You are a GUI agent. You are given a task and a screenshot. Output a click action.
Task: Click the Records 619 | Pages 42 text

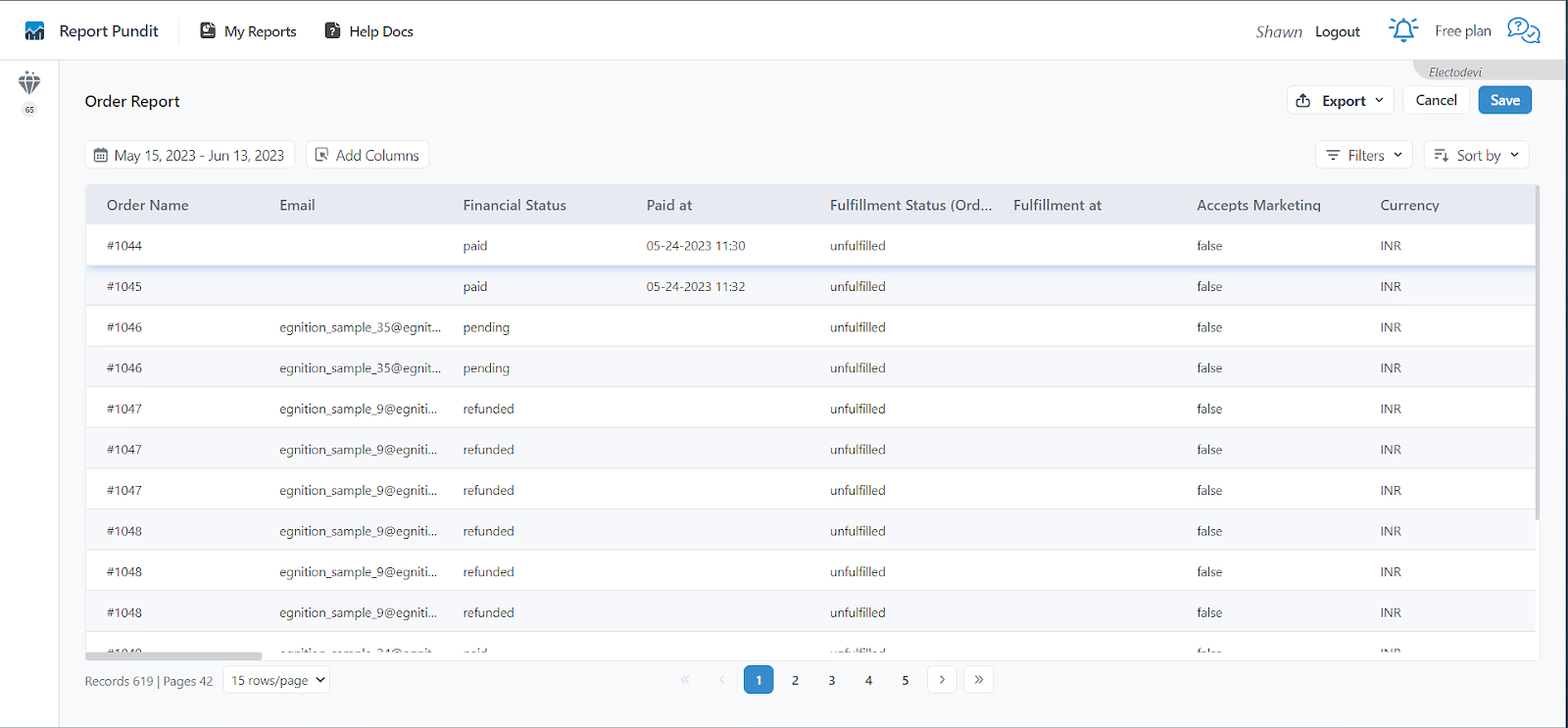[149, 681]
